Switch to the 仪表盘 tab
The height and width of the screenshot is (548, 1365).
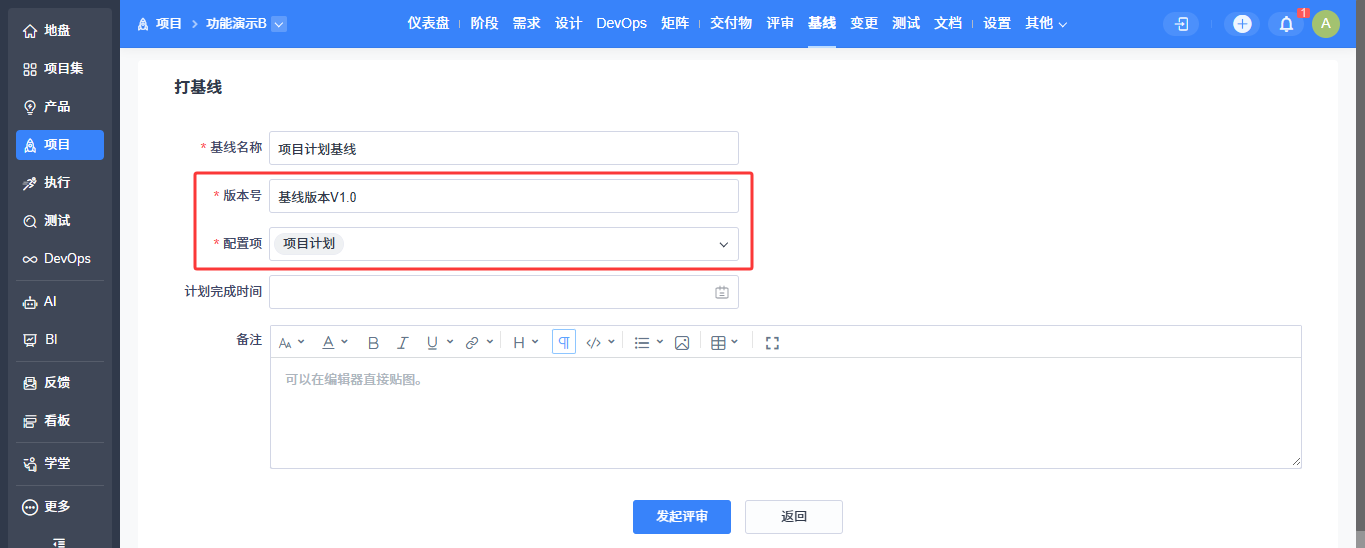[x=428, y=23]
